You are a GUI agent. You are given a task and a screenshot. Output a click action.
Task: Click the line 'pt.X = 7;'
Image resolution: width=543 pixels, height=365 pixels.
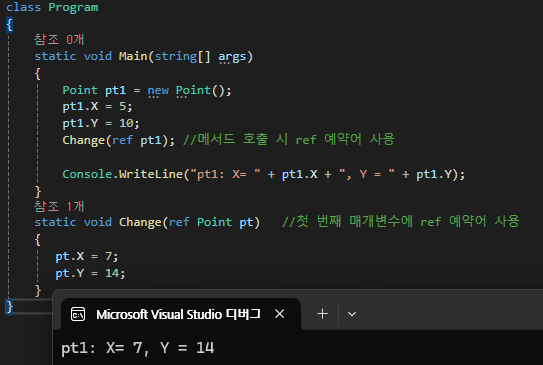click(87, 256)
